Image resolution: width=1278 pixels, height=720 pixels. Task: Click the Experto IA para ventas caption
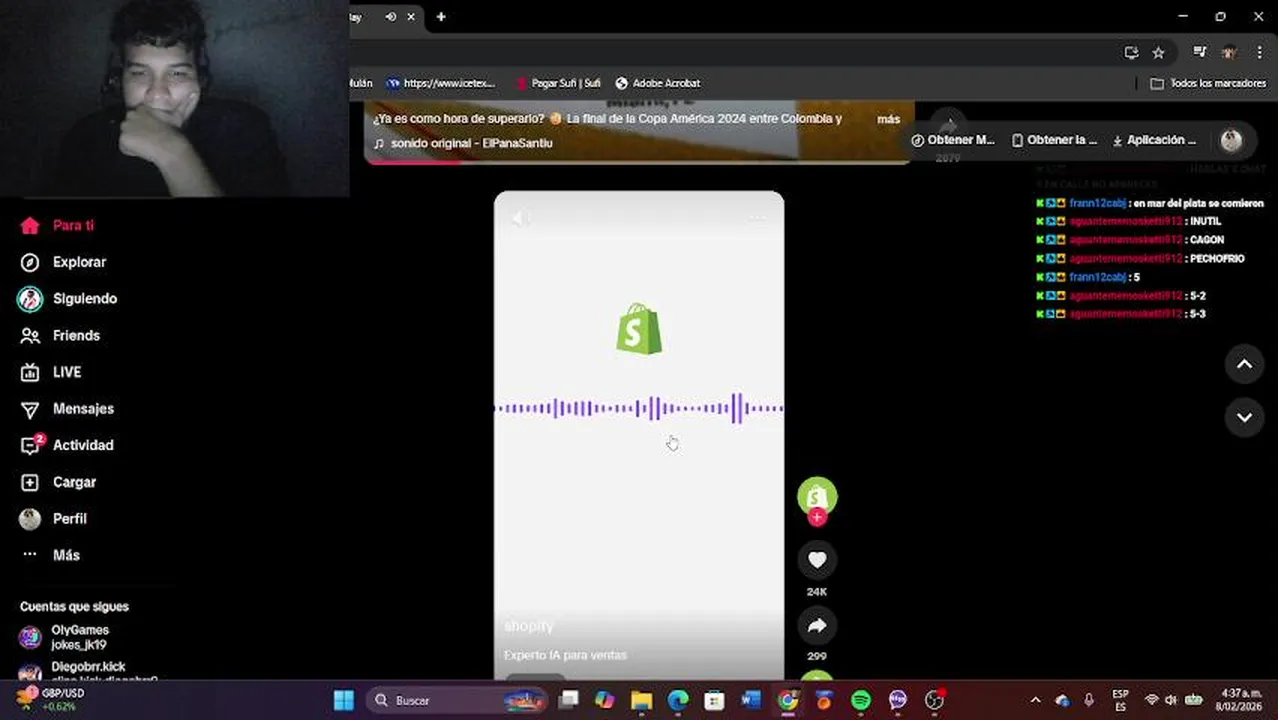[565, 655]
